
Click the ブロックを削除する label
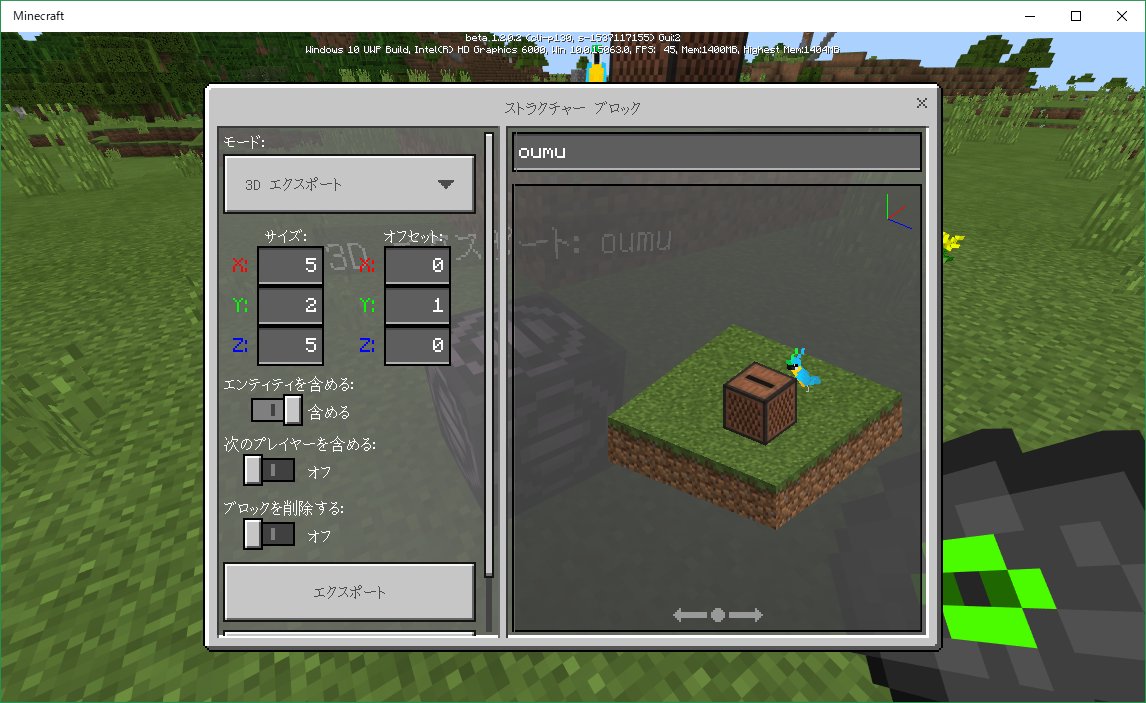point(284,508)
